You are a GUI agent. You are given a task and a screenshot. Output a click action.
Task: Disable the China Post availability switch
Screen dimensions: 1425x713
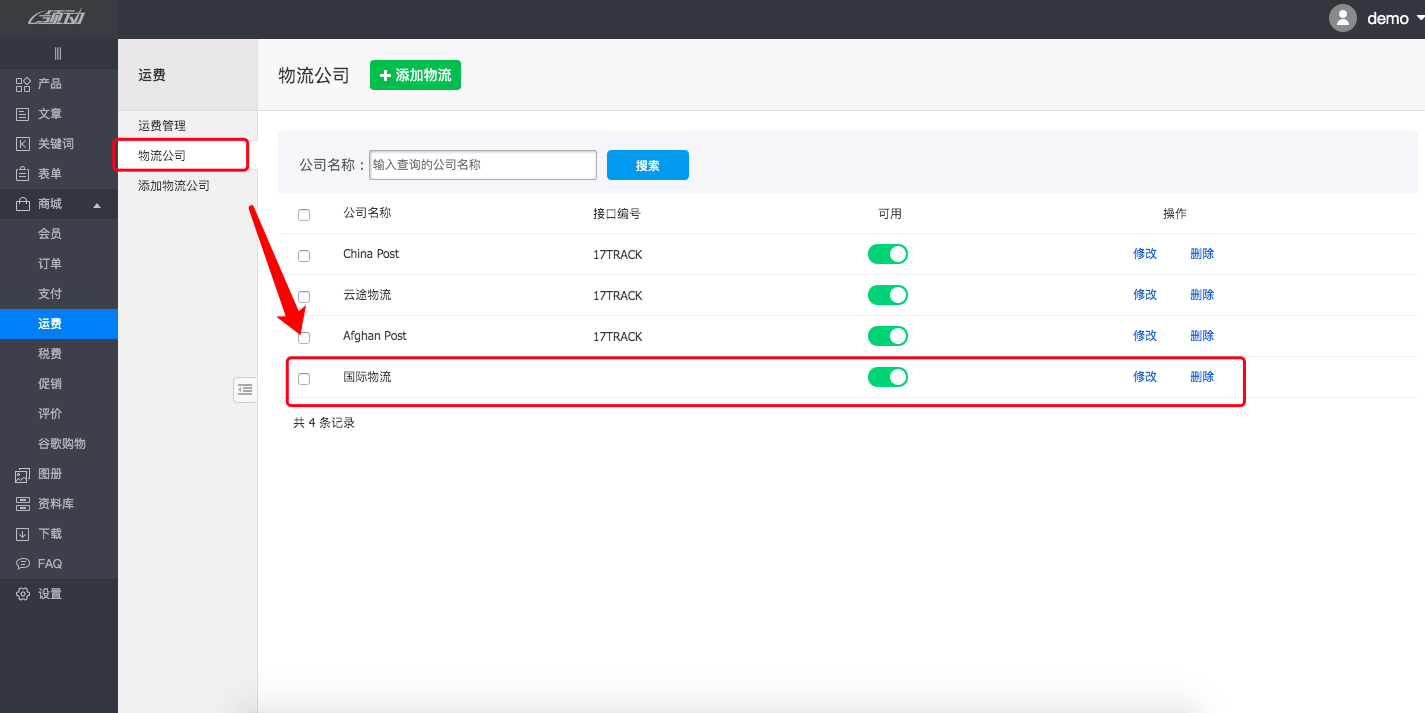click(x=887, y=254)
